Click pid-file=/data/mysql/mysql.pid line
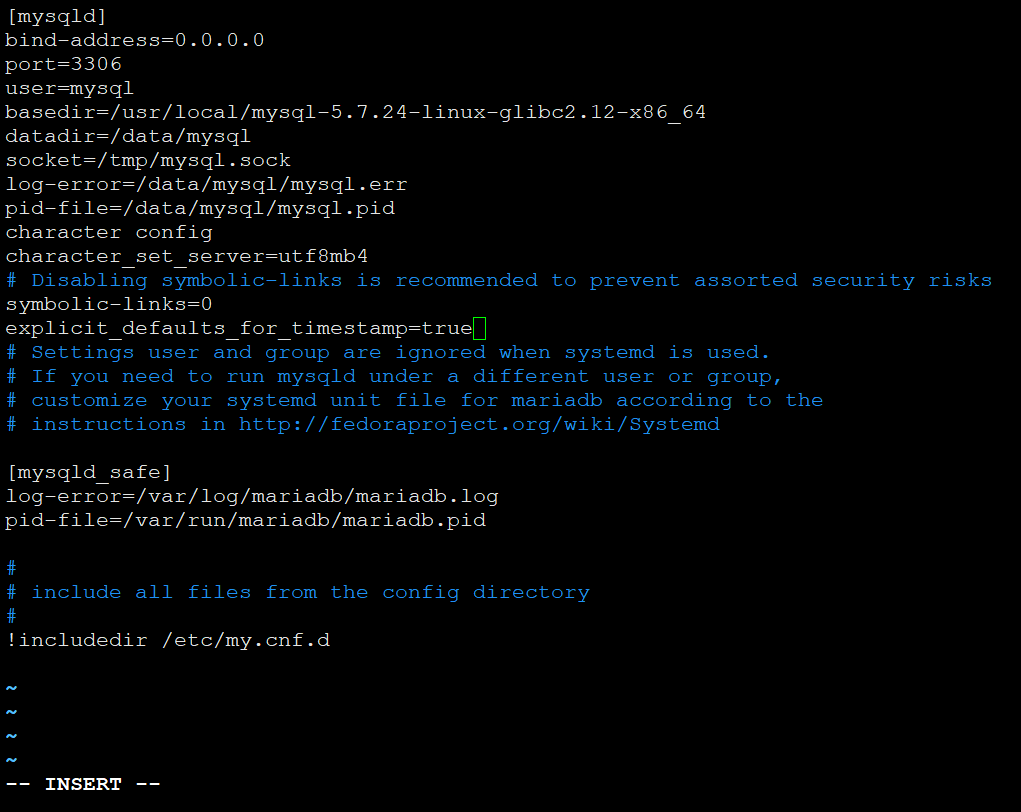Screen dimensions: 1021x812 pos(200,209)
